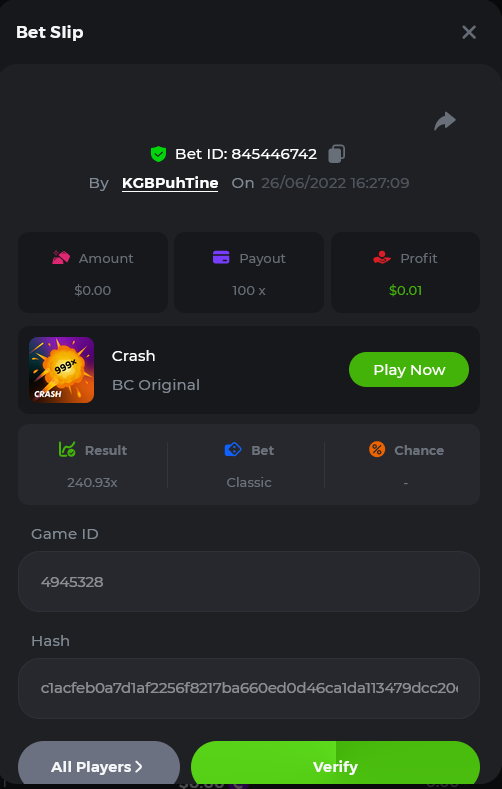Screen dimensions: 502x789
Task: Click the green verified shield icon
Action: pos(158,153)
